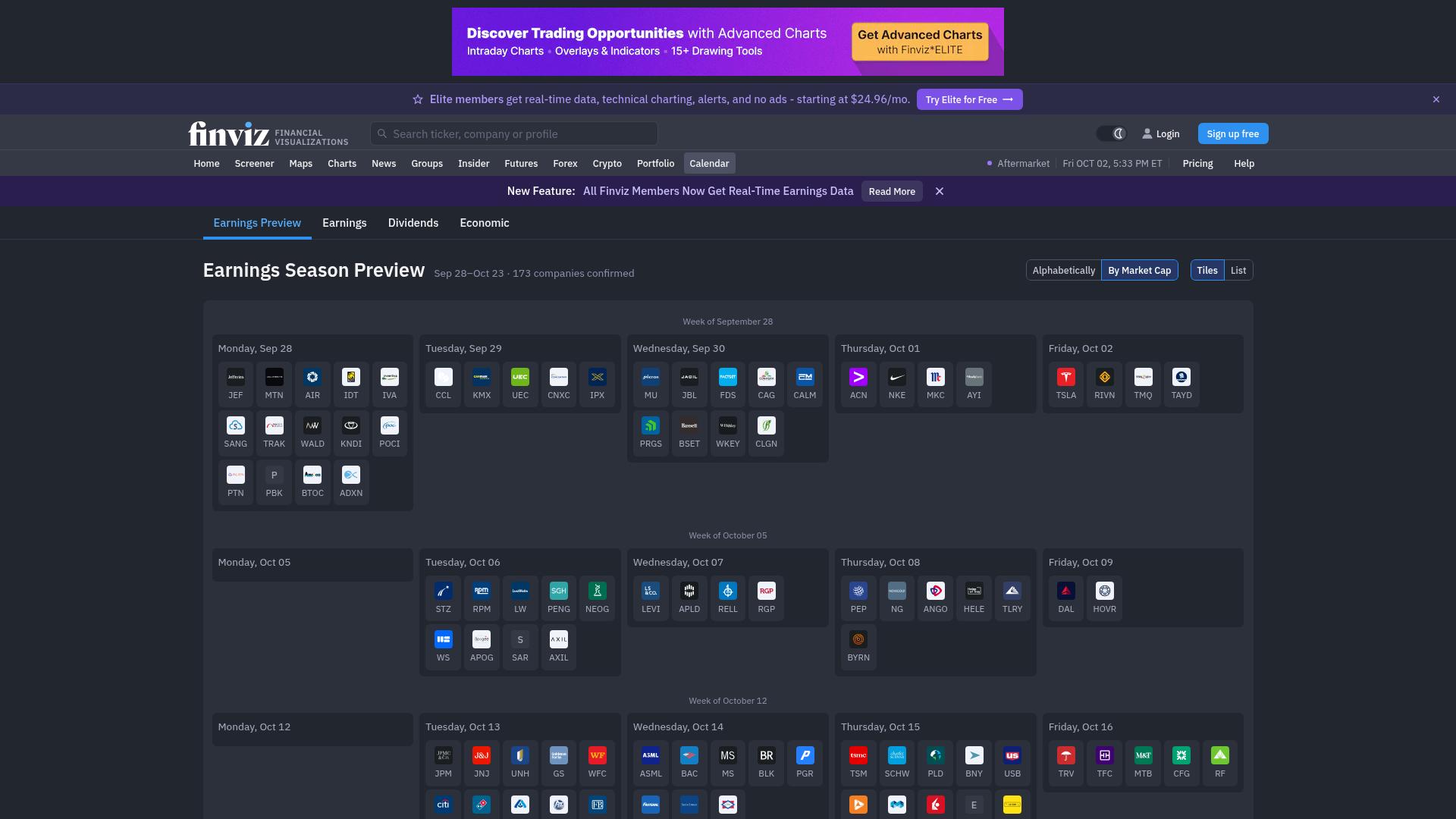Select the RIVN ticker tile
Image resolution: width=1456 pixels, height=819 pixels.
pos(1105,384)
